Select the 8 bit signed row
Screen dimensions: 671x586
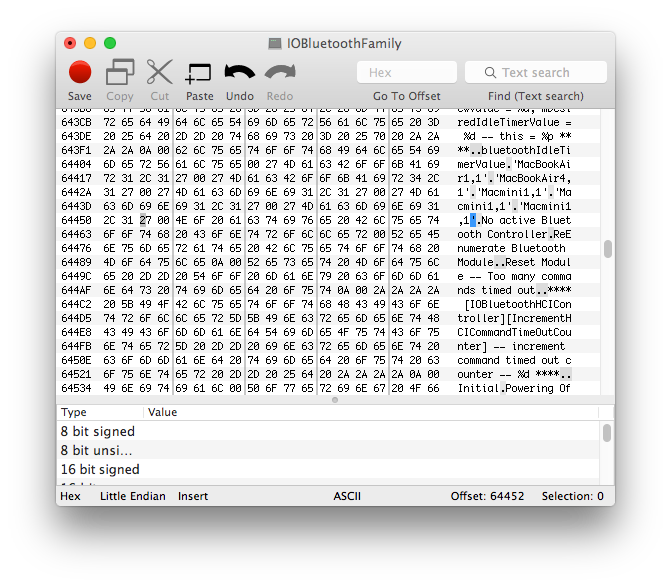pyautogui.click(x=328, y=431)
